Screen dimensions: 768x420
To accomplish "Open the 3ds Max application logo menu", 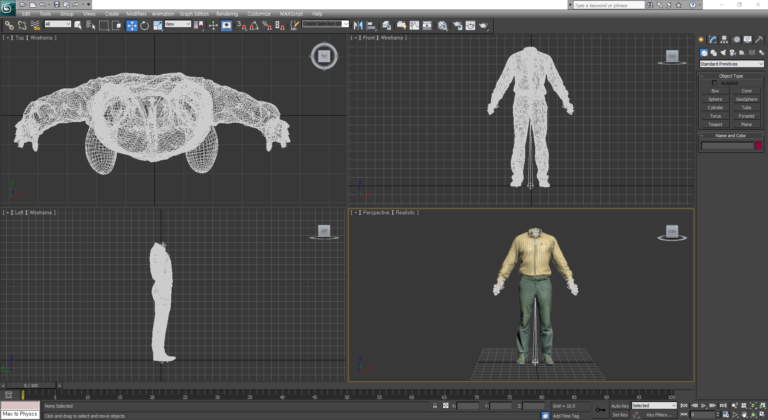I will (x=8, y=6).
